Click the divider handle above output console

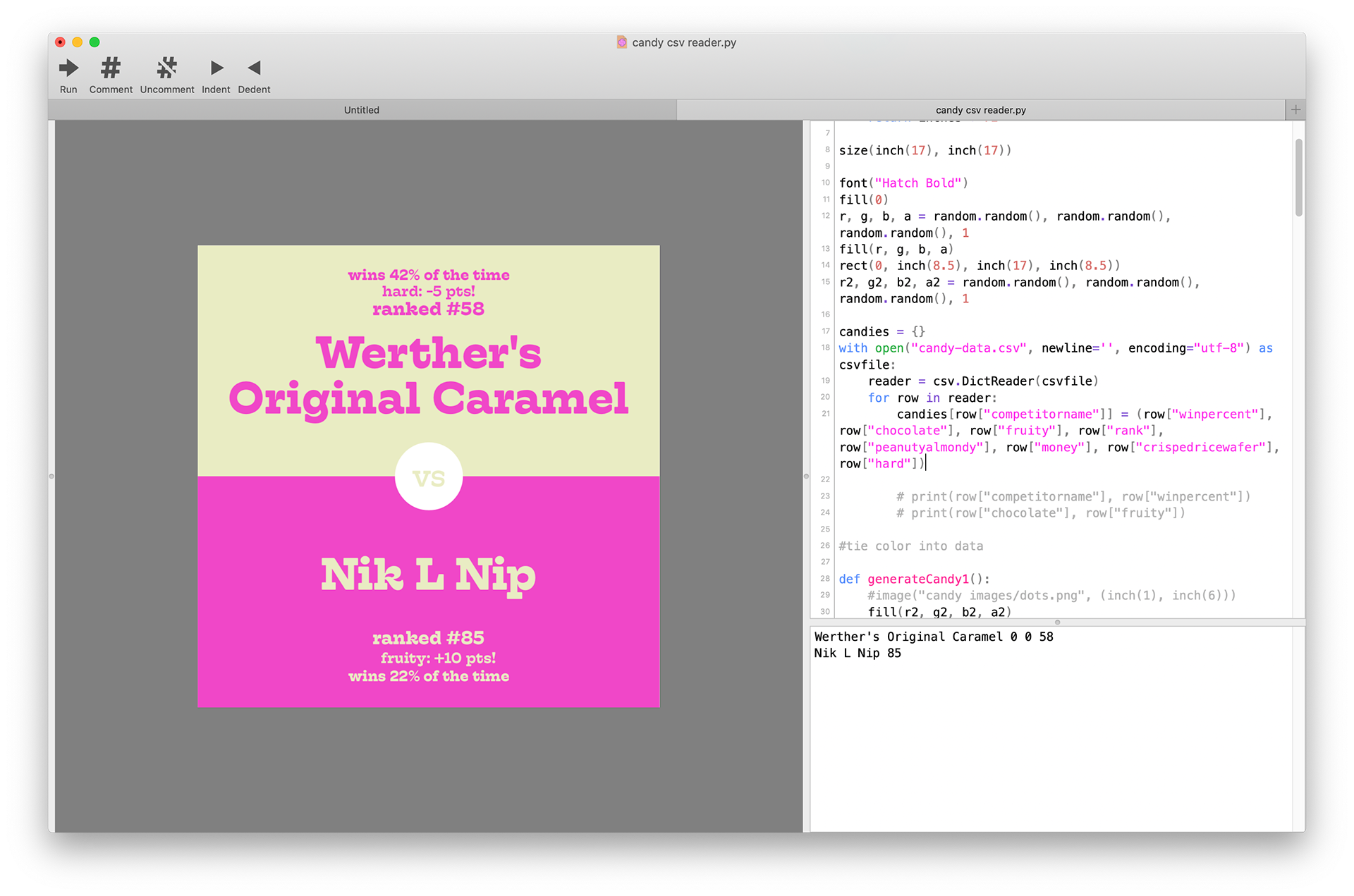pyautogui.click(x=1057, y=622)
